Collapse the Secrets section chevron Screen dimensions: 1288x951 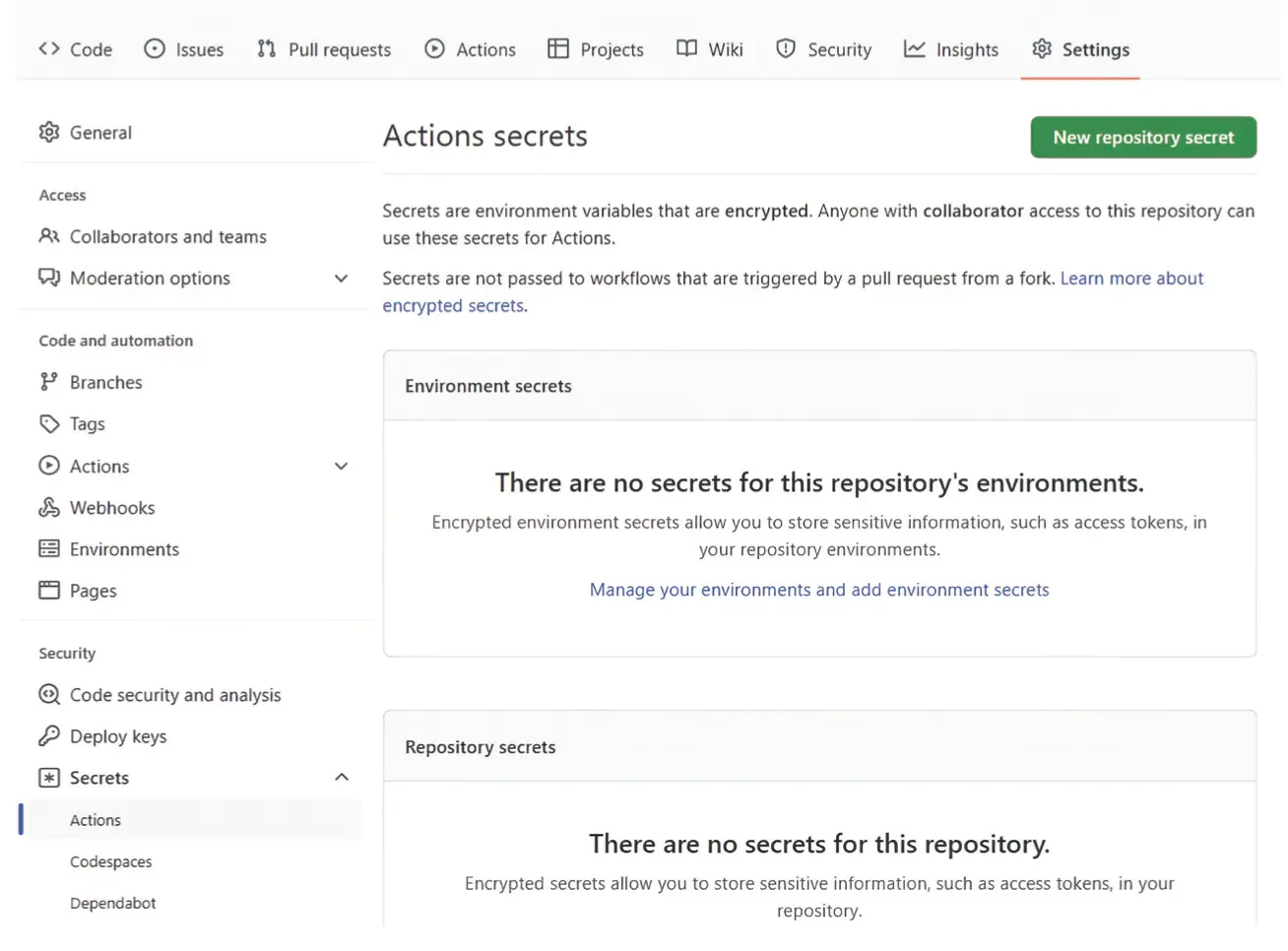pyautogui.click(x=341, y=778)
